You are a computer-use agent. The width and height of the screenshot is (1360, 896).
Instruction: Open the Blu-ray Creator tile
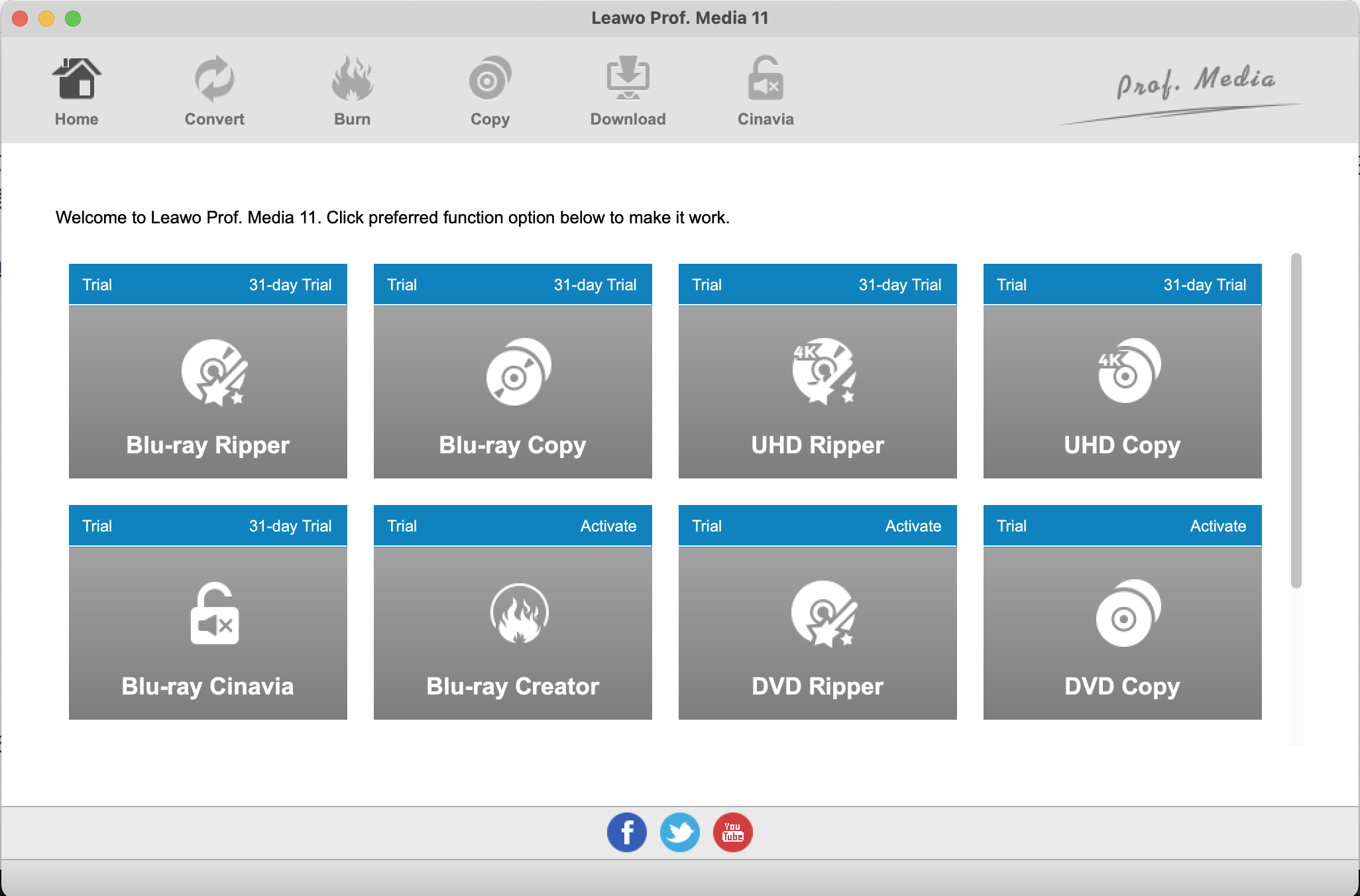512,632
